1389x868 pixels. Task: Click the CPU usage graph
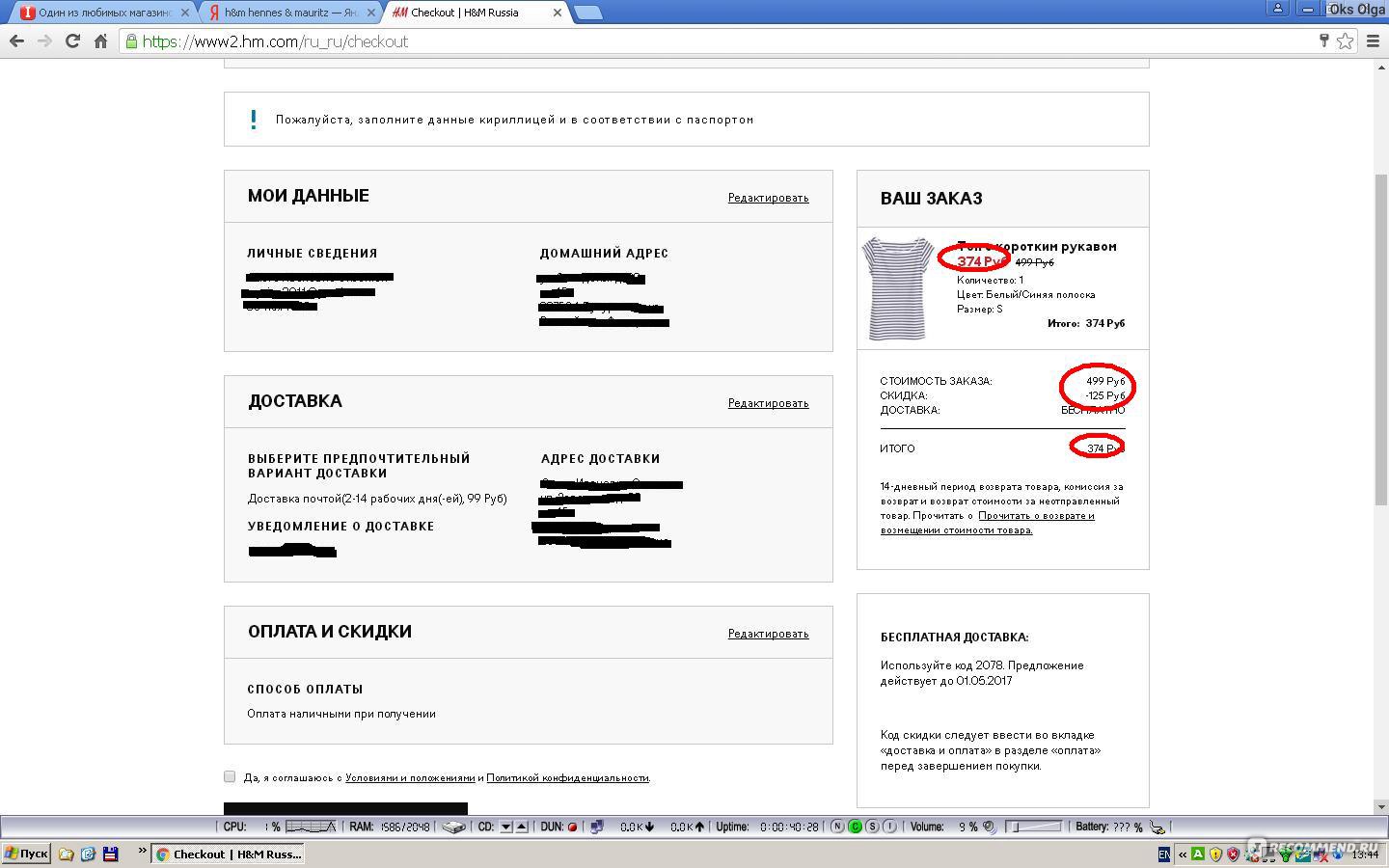click(x=311, y=827)
